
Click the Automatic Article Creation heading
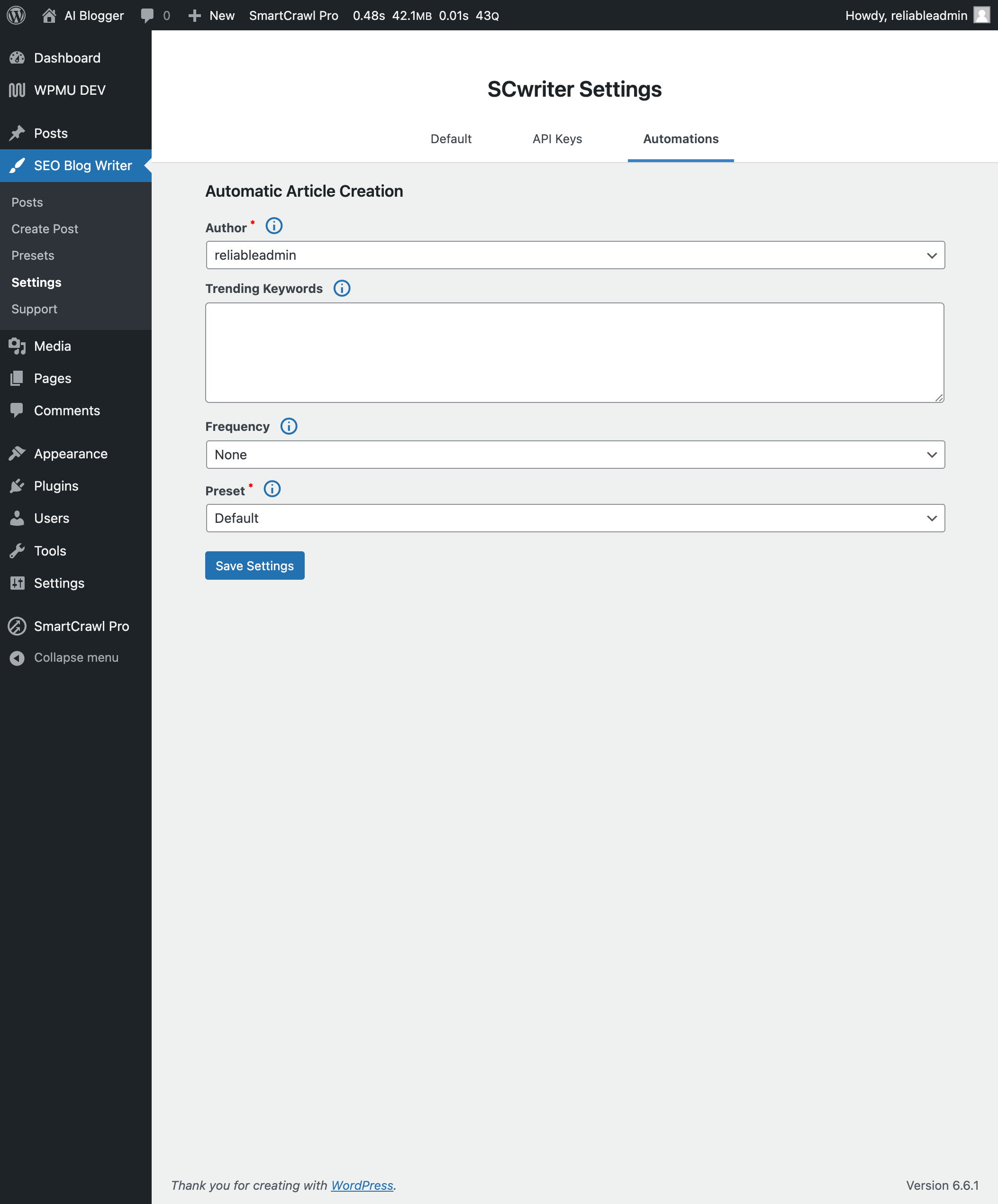pos(304,191)
